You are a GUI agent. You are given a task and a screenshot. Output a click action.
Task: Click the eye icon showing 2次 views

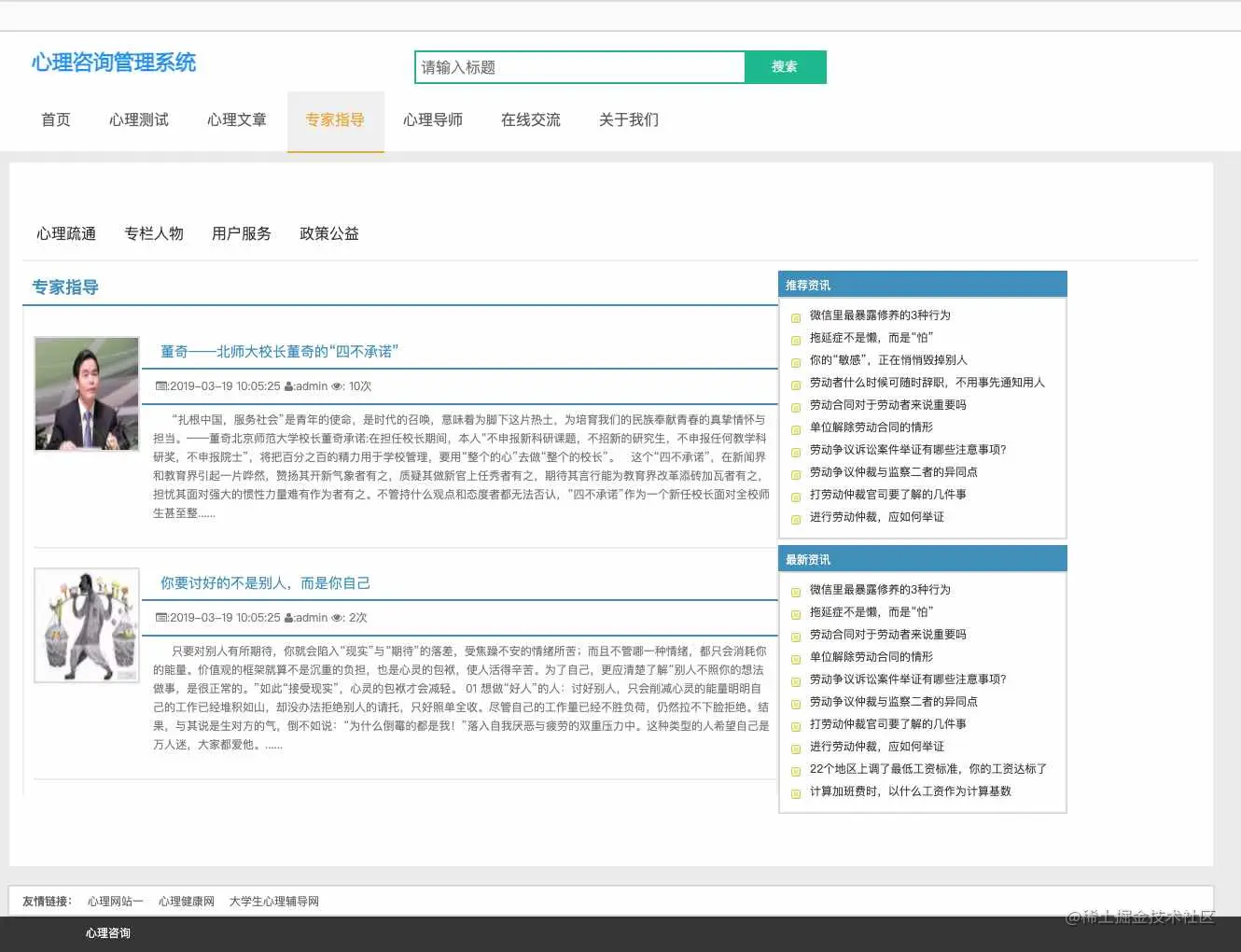pyautogui.click(x=336, y=617)
